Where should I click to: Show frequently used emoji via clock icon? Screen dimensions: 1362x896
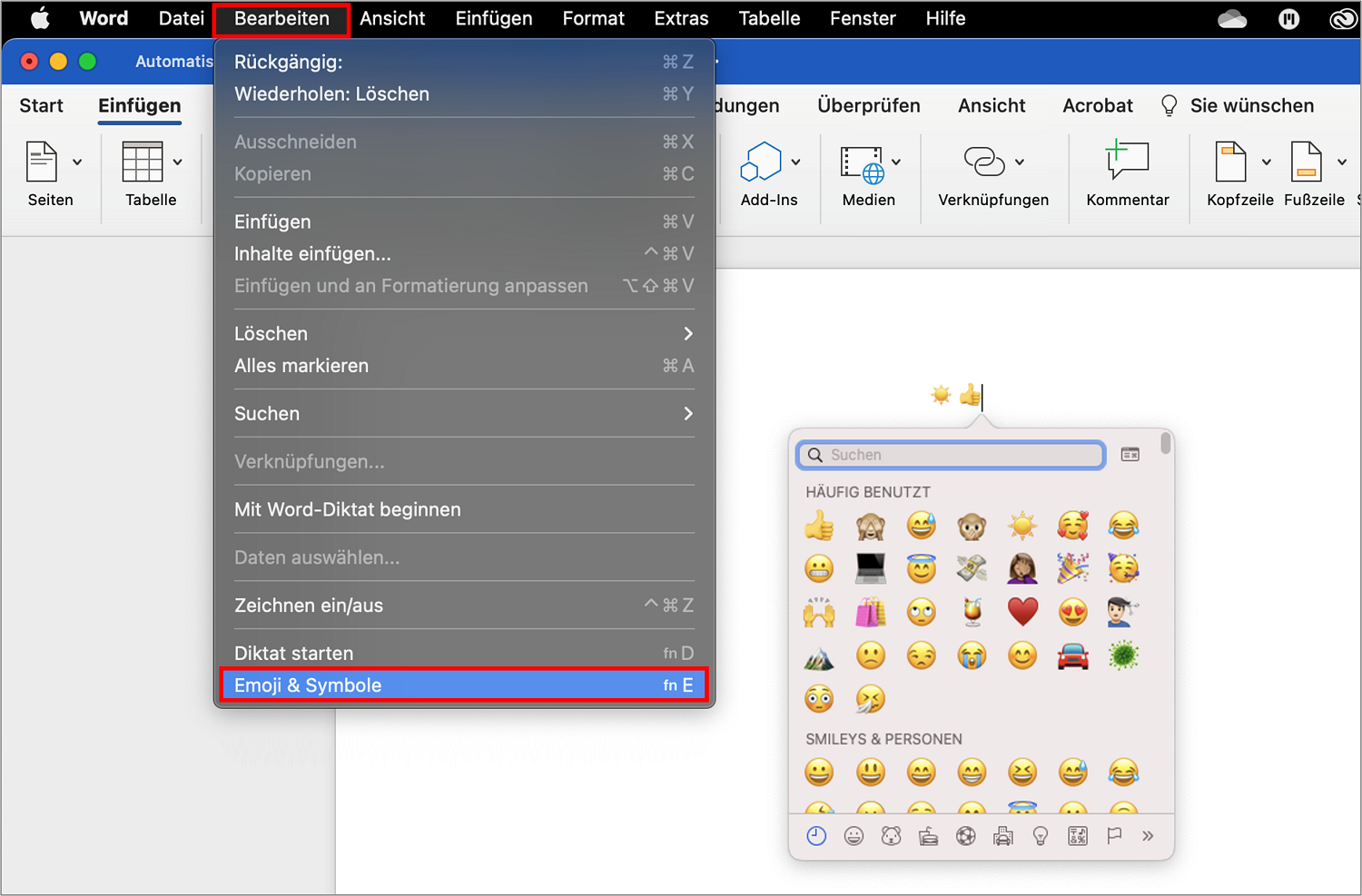pos(816,836)
